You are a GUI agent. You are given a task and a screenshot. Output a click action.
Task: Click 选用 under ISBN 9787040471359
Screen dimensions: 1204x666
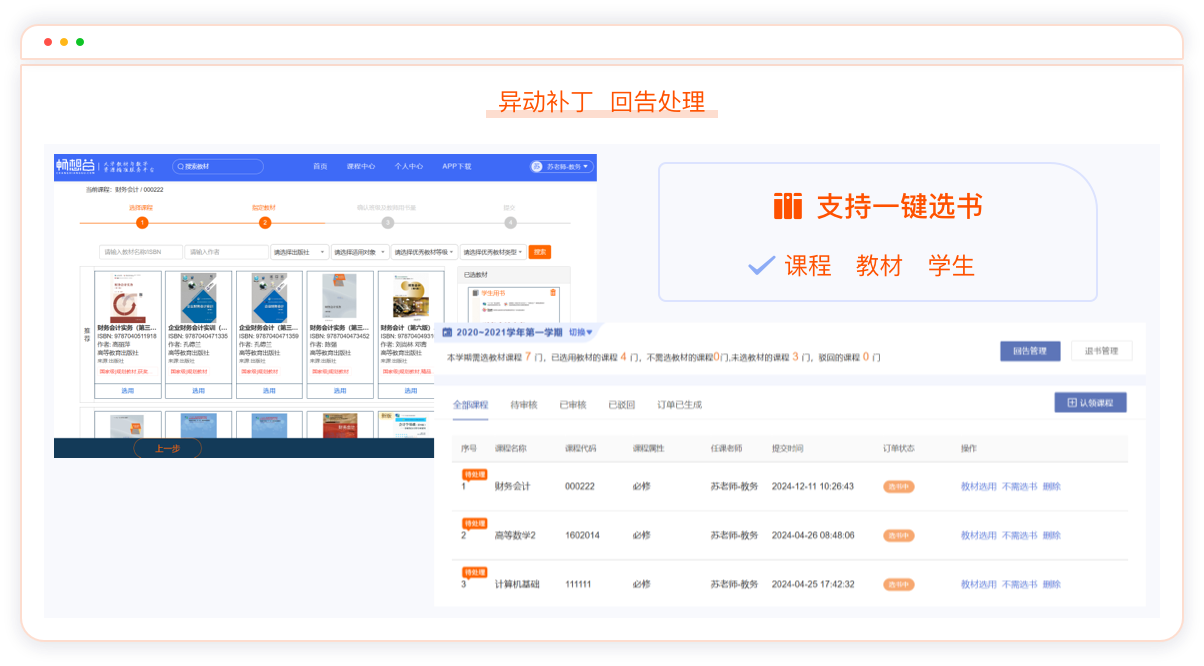point(269,391)
